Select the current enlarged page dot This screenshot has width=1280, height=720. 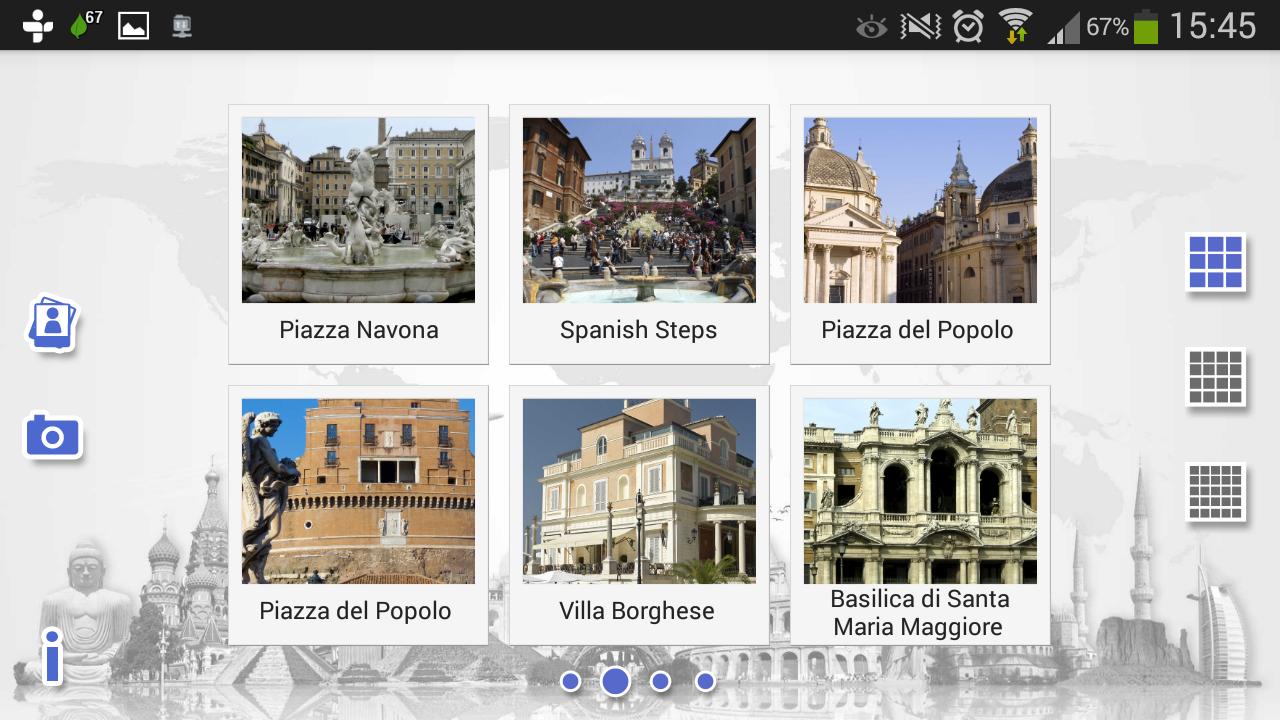pyautogui.click(x=615, y=681)
